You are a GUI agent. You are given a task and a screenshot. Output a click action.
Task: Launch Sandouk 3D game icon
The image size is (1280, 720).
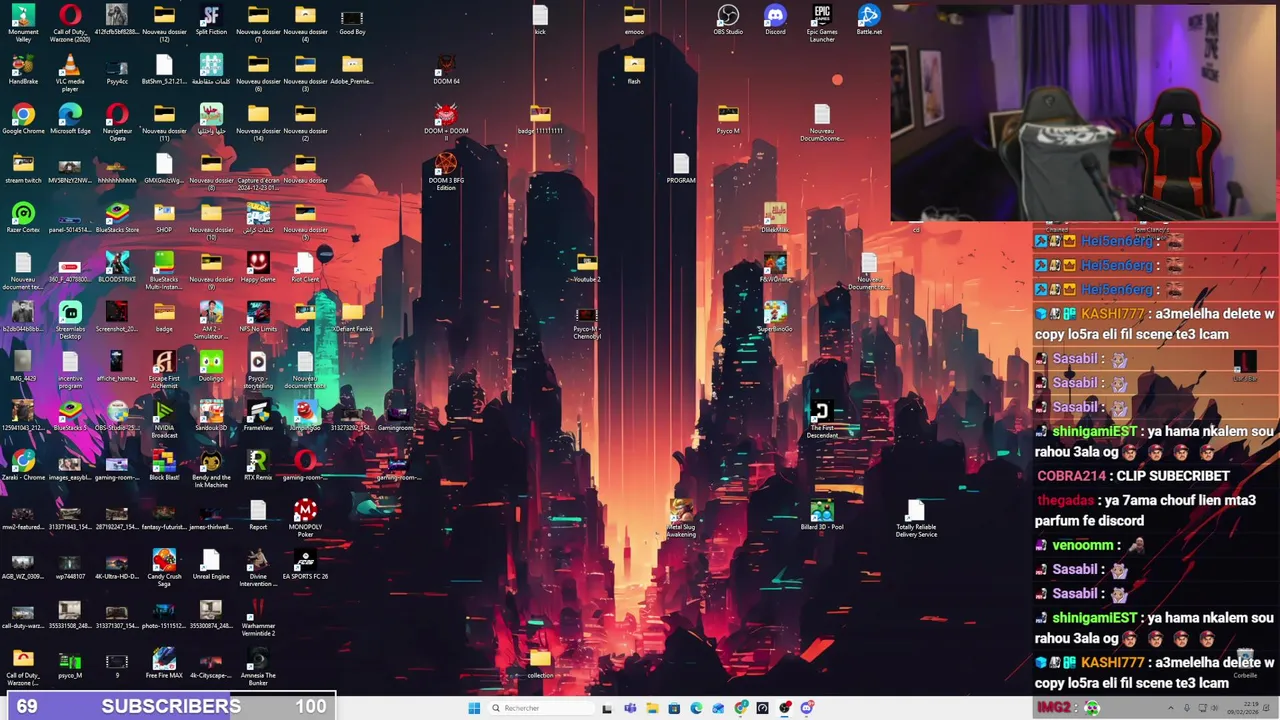click(x=211, y=416)
